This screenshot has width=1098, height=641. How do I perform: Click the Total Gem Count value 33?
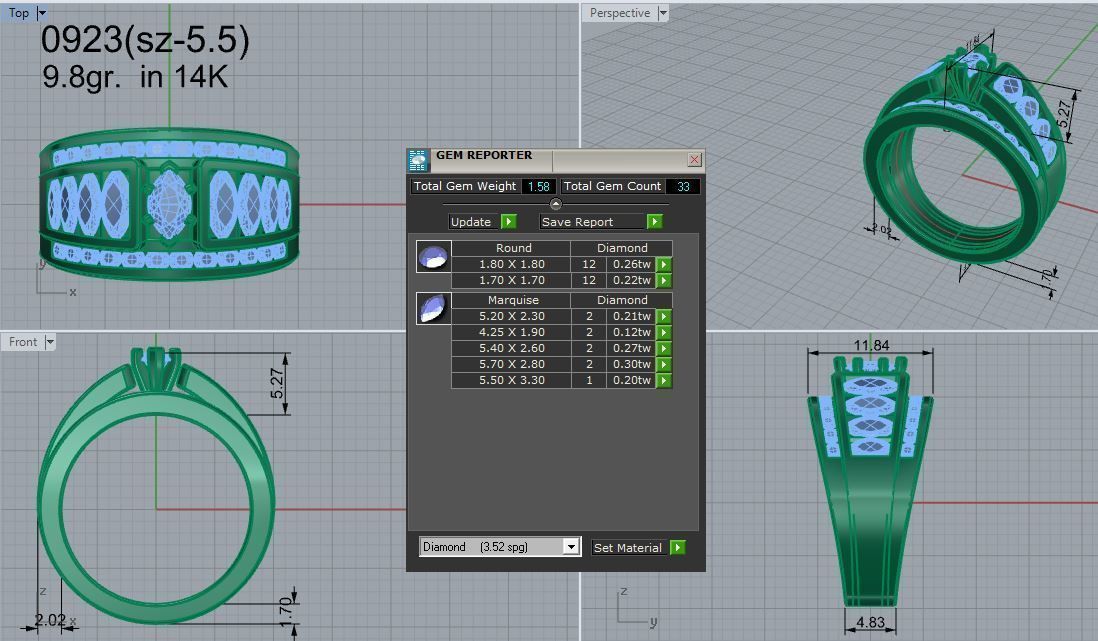tap(683, 186)
